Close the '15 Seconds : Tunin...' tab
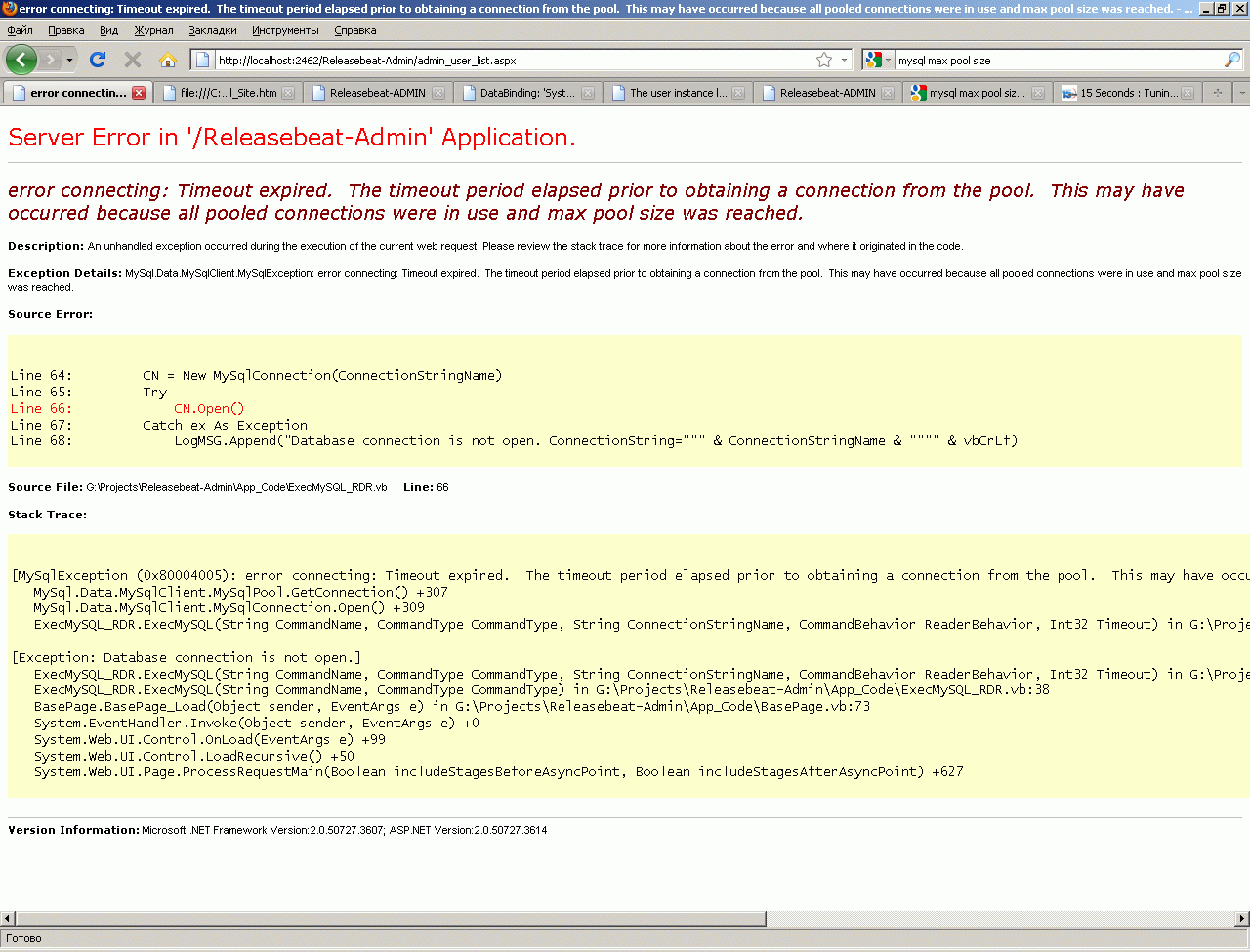The image size is (1250, 952). pos(1187,93)
